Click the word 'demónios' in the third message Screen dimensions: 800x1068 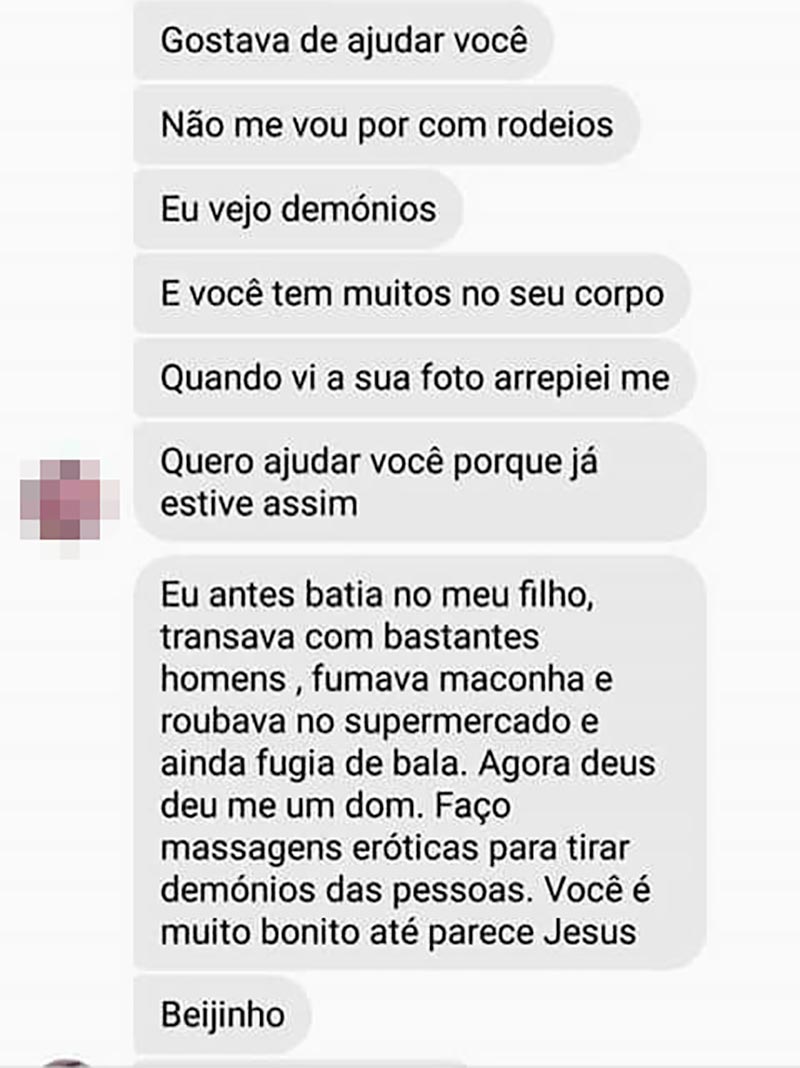(x=359, y=208)
